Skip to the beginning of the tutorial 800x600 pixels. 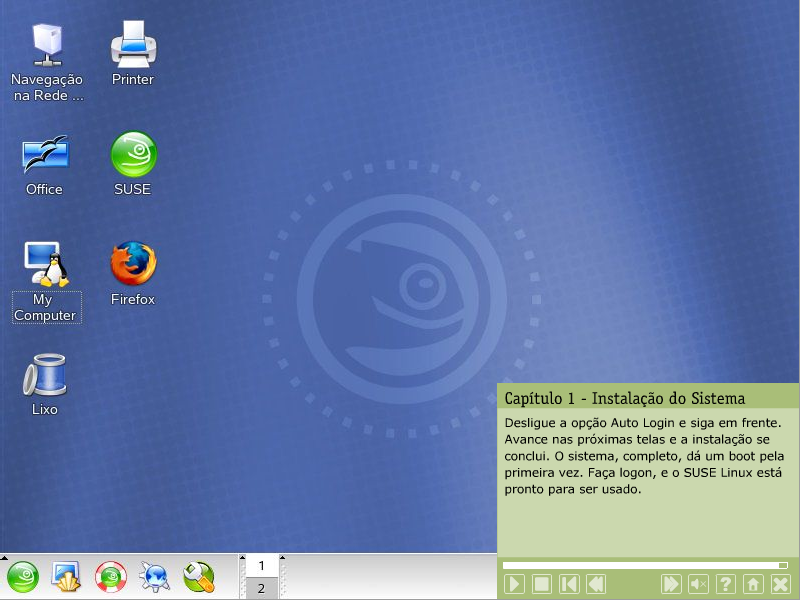click(569, 584)
